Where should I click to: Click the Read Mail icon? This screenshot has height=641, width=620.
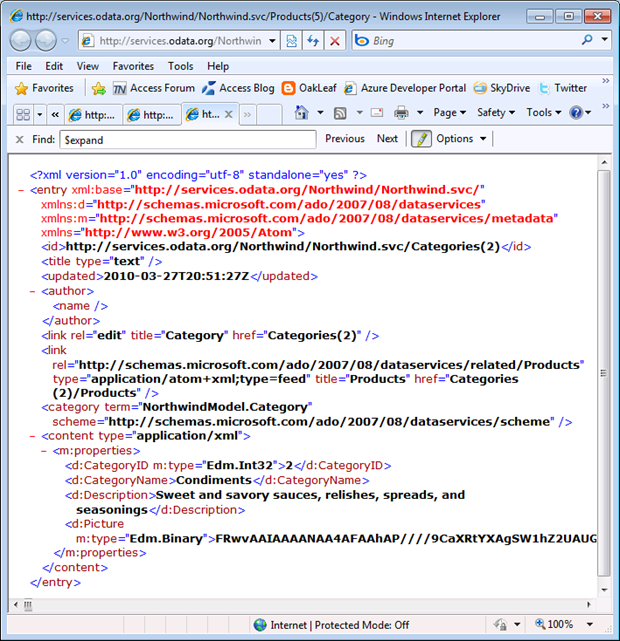377,112
